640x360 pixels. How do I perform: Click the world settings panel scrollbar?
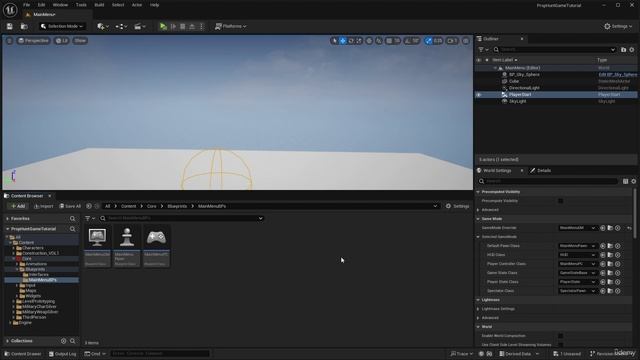(x=635, y=212)
